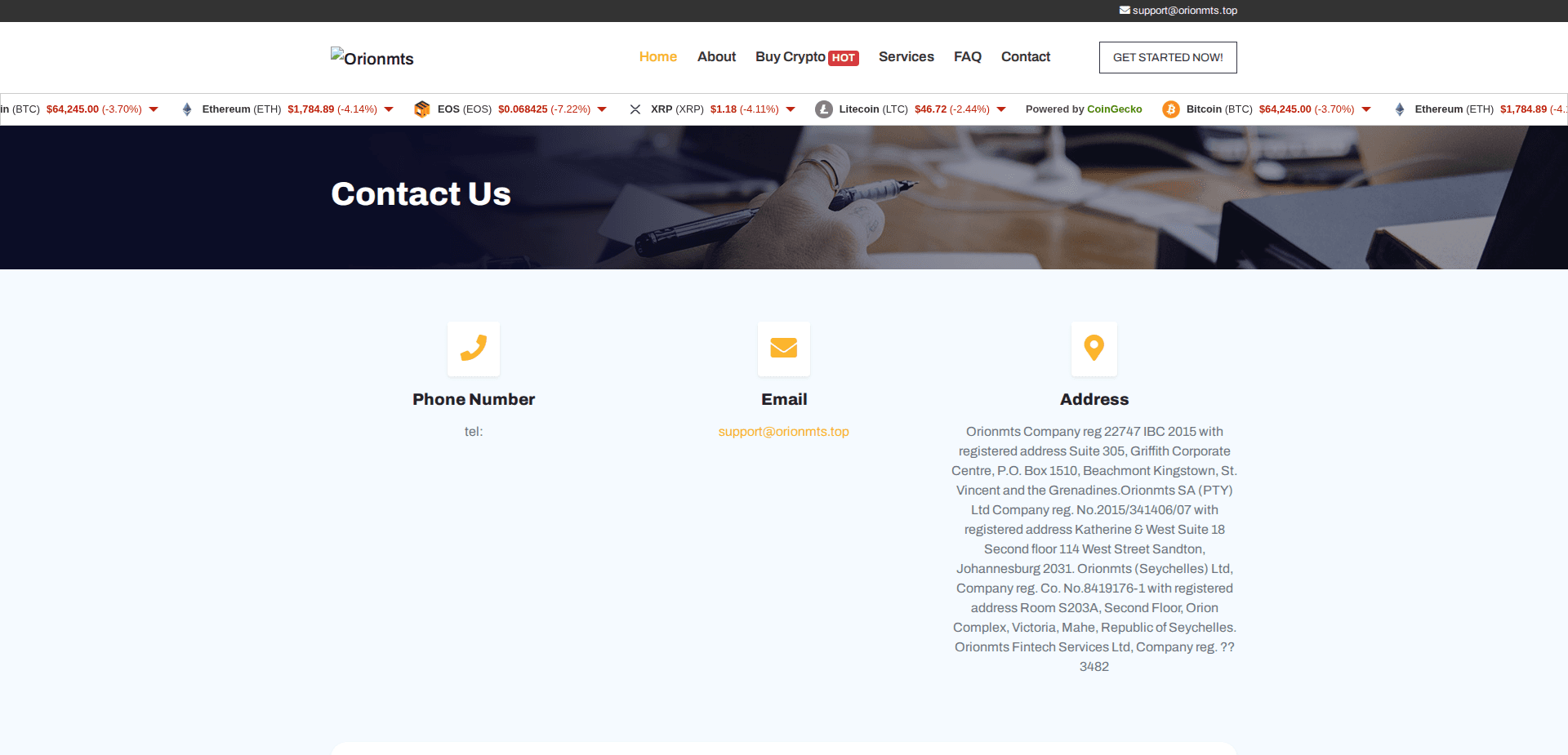The width and height of the screenshot is (1568, 755).
Task: Expand the Litecoin (-2.44%) down arrow
Action: click(x=1001, y=109)
